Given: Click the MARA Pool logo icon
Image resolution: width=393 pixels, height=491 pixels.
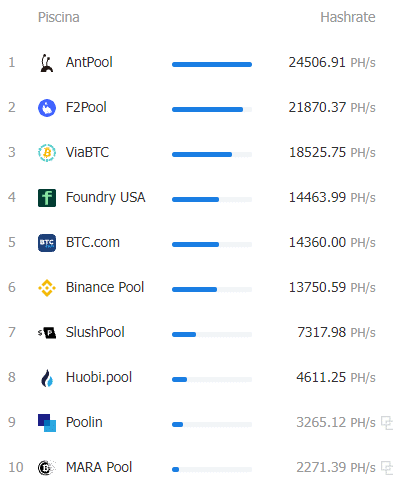Looking at the screenshot, I should tap(47, 468).
